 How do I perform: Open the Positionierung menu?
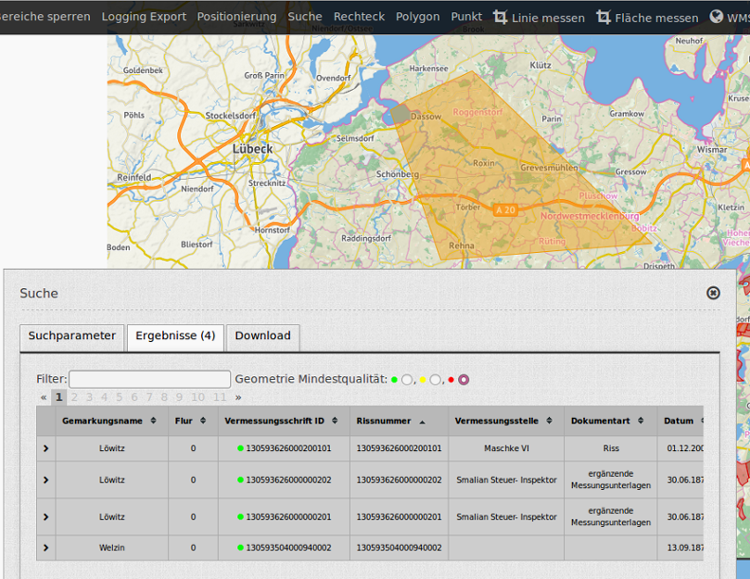tap(237, 17)
